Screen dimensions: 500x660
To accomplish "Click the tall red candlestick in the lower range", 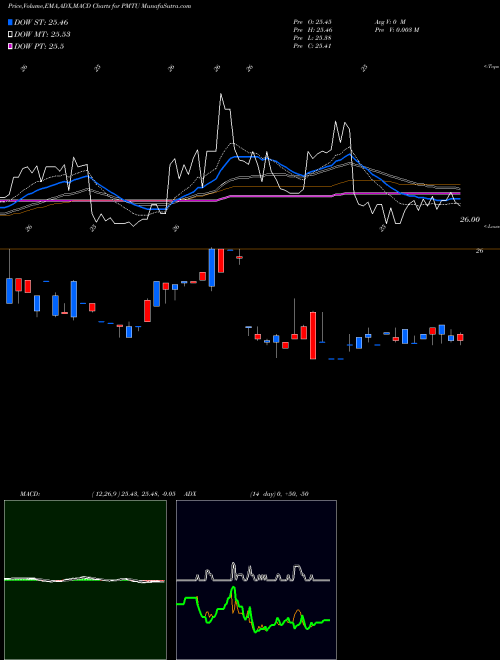I will [313, 335].
